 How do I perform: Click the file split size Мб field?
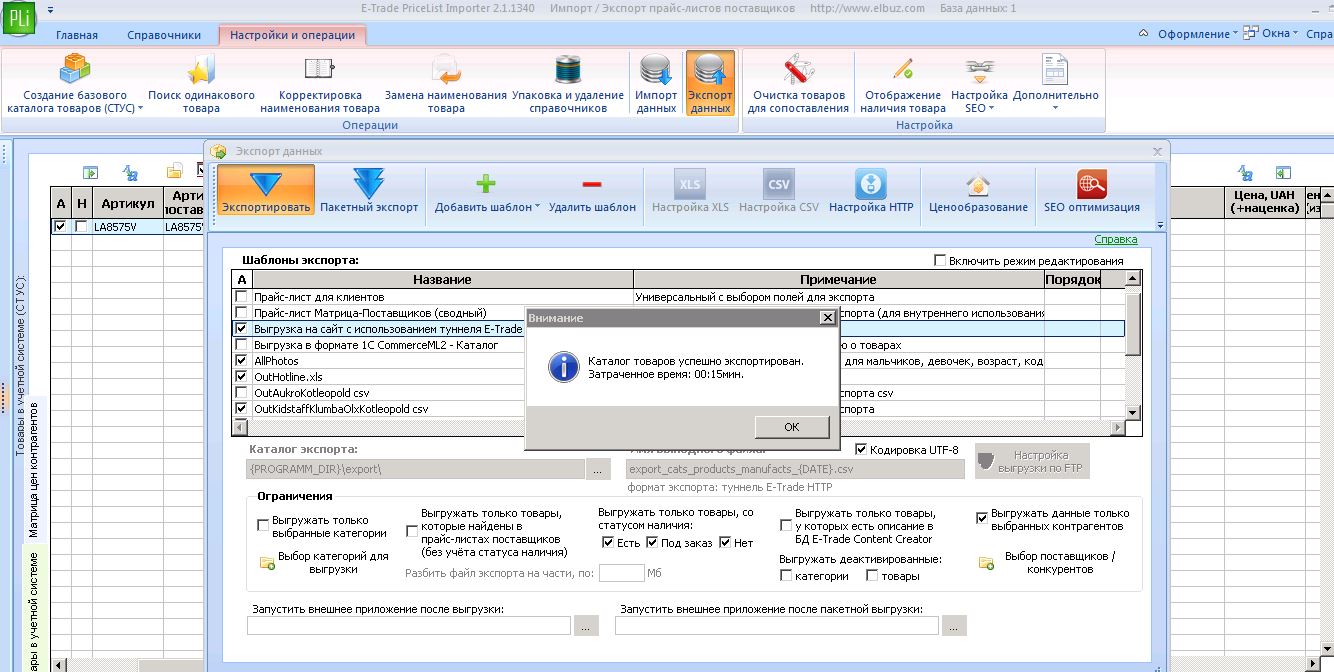click(621, 573)
